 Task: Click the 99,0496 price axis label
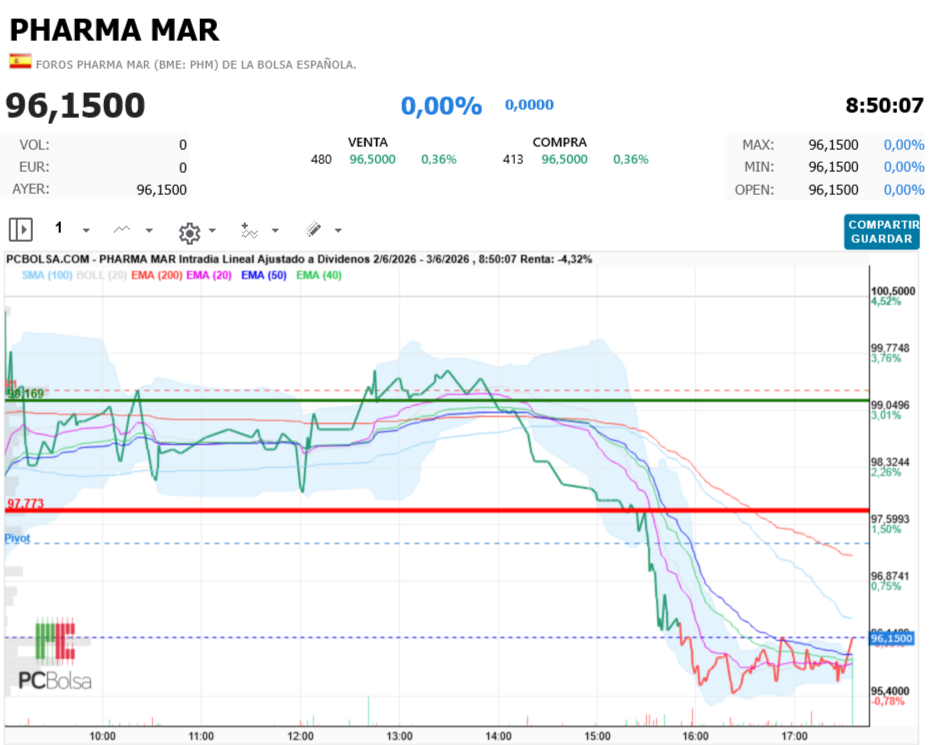click(x=890, y=405)
